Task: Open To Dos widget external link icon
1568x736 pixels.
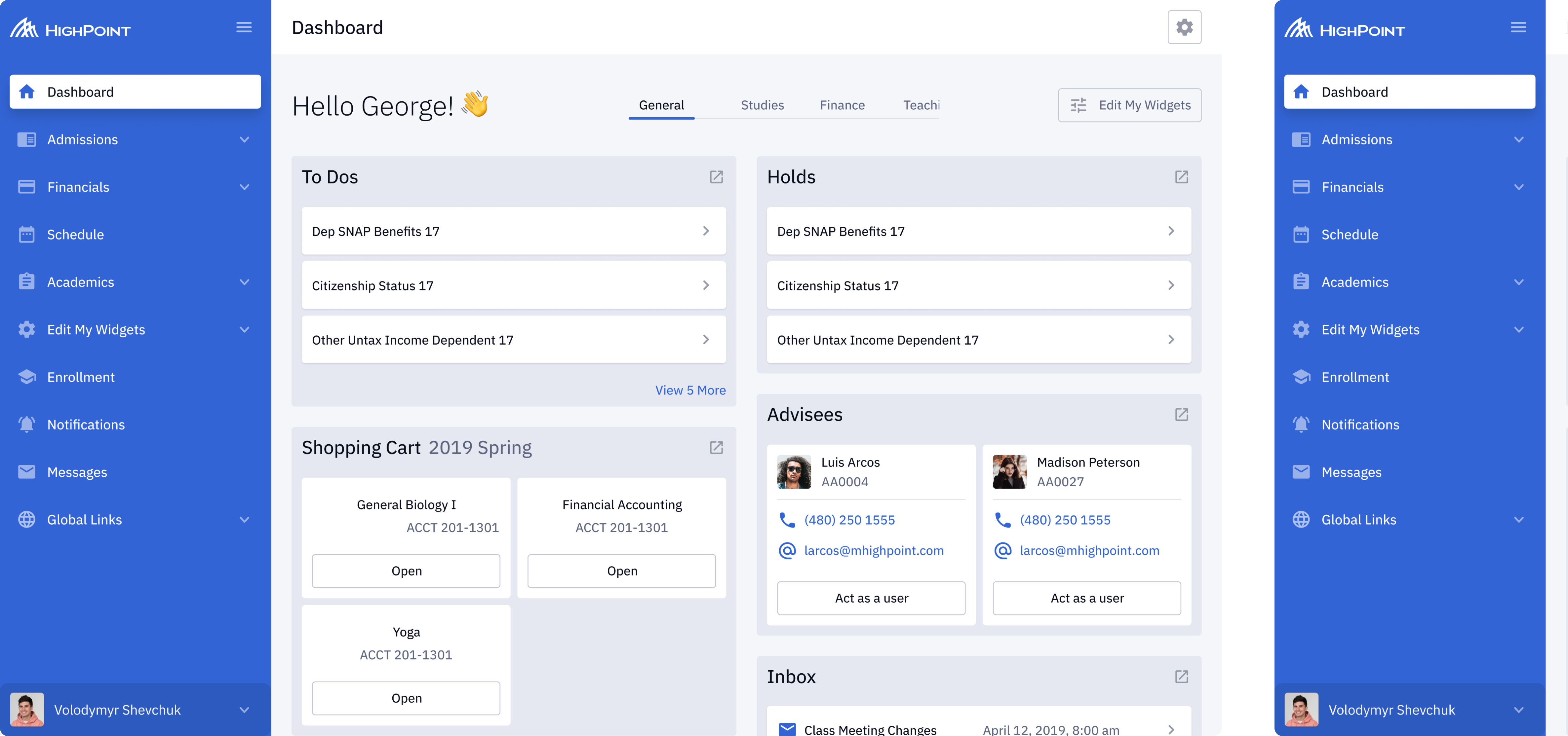Action: pyautogui.click(x=716, y=177)
